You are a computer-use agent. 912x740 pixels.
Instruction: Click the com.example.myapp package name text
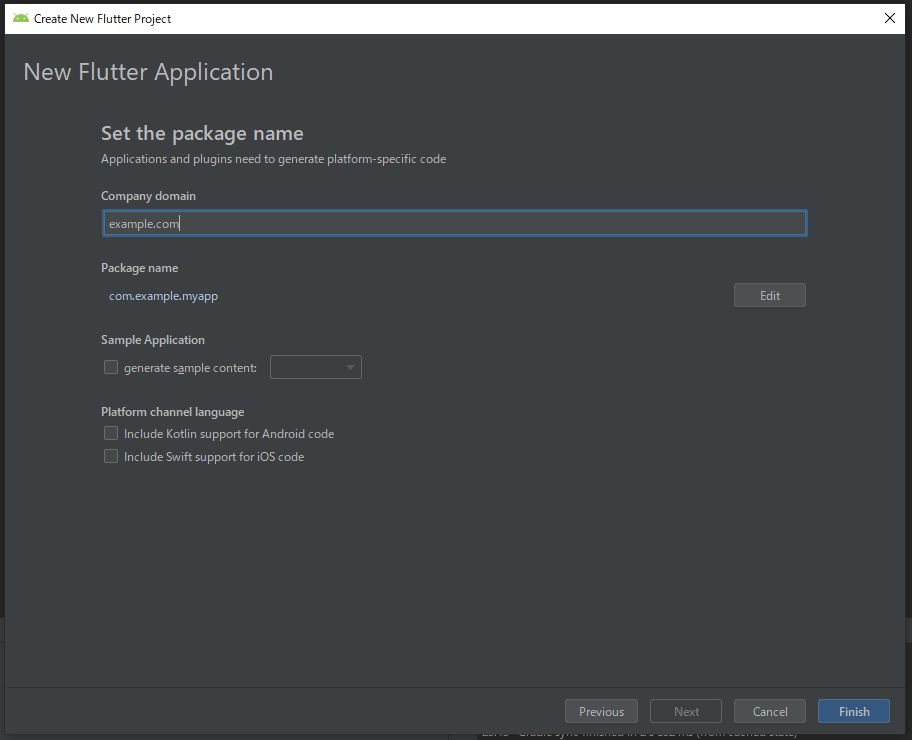[x=162, y=296]
